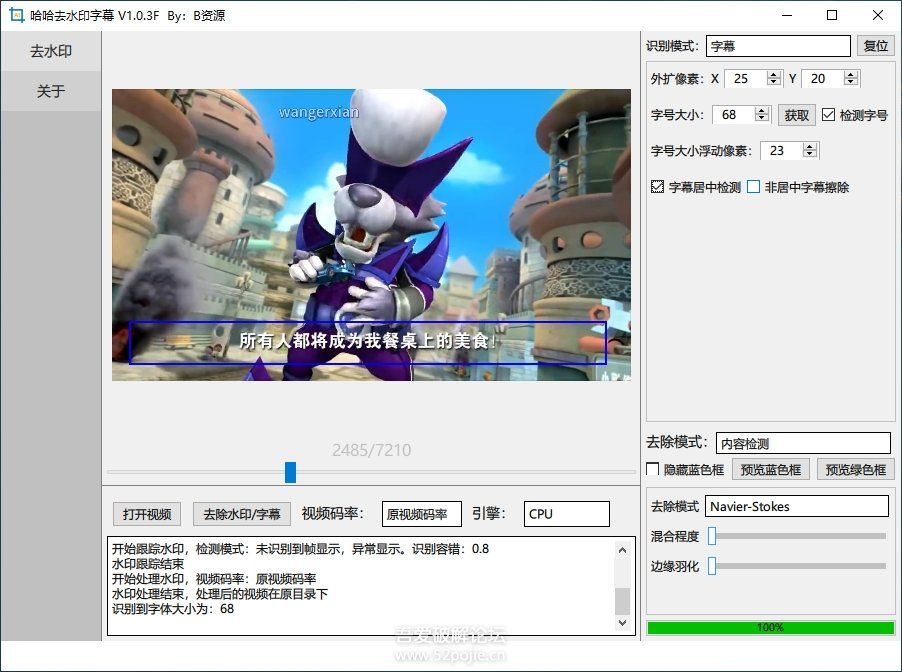902x672 pixels.
Task: Check the 隐藏蓝色框 option
Action: coord(654,468)
